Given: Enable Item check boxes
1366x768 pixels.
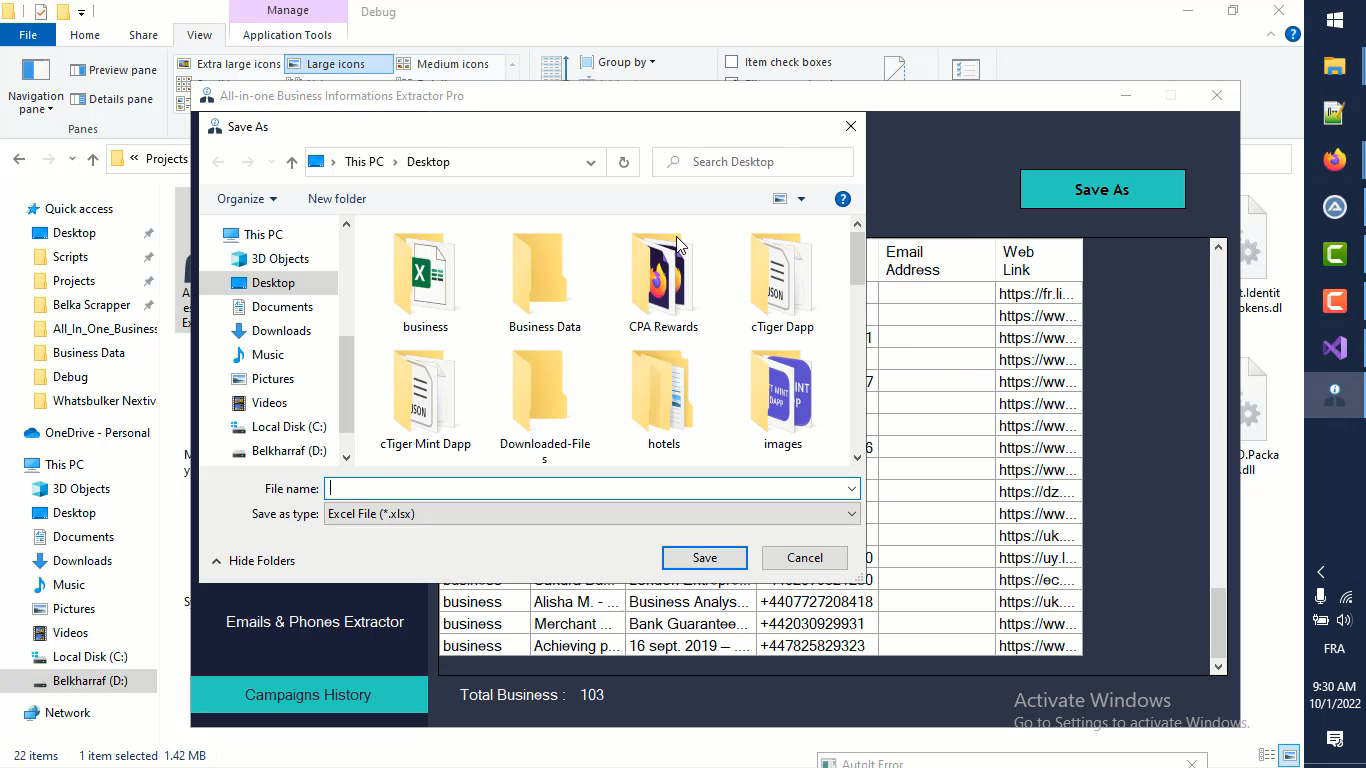Looking at the screenshot, I should click(x=733, y=62).
